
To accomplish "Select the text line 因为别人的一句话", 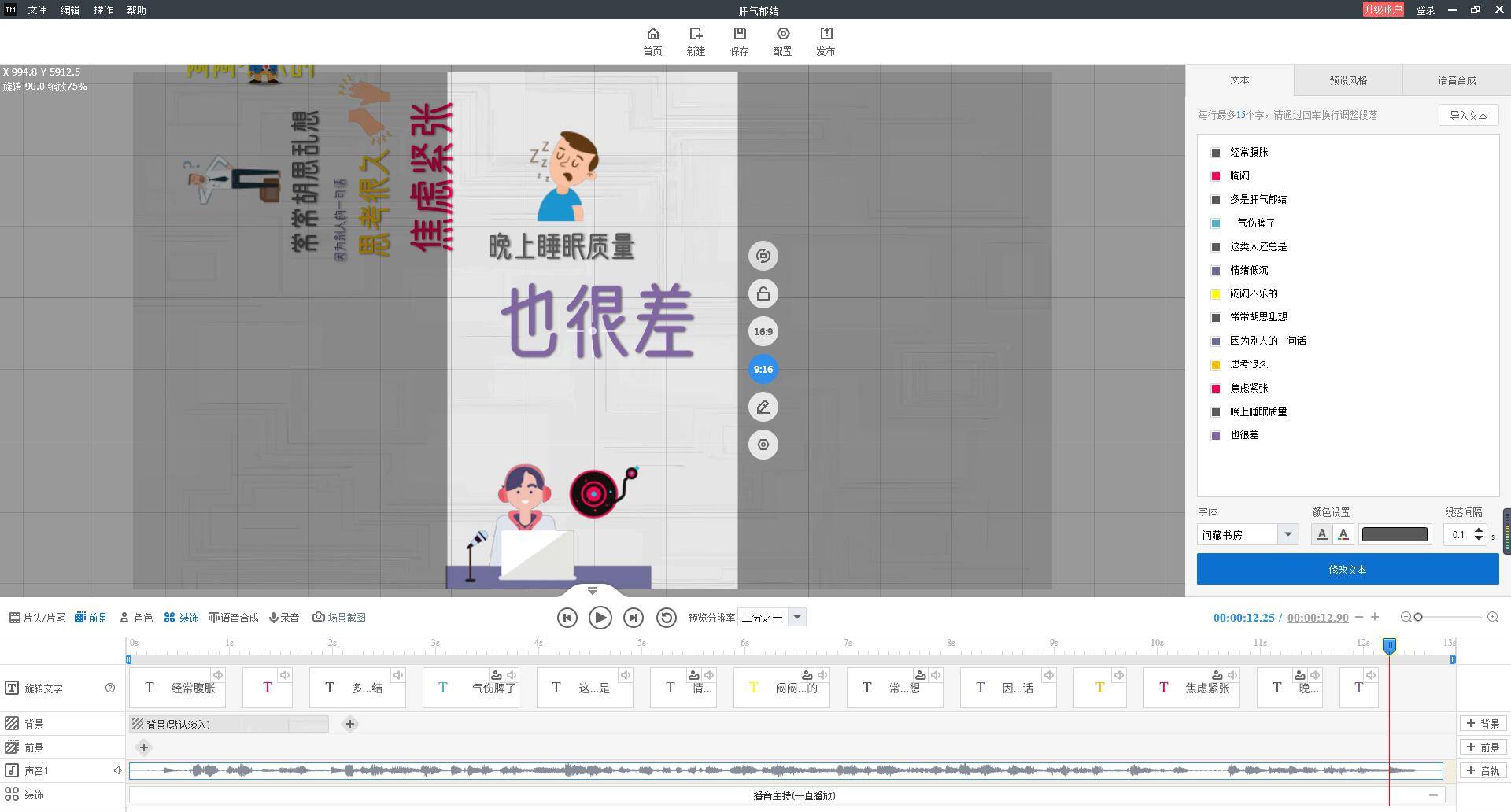I will point(1268,341).
